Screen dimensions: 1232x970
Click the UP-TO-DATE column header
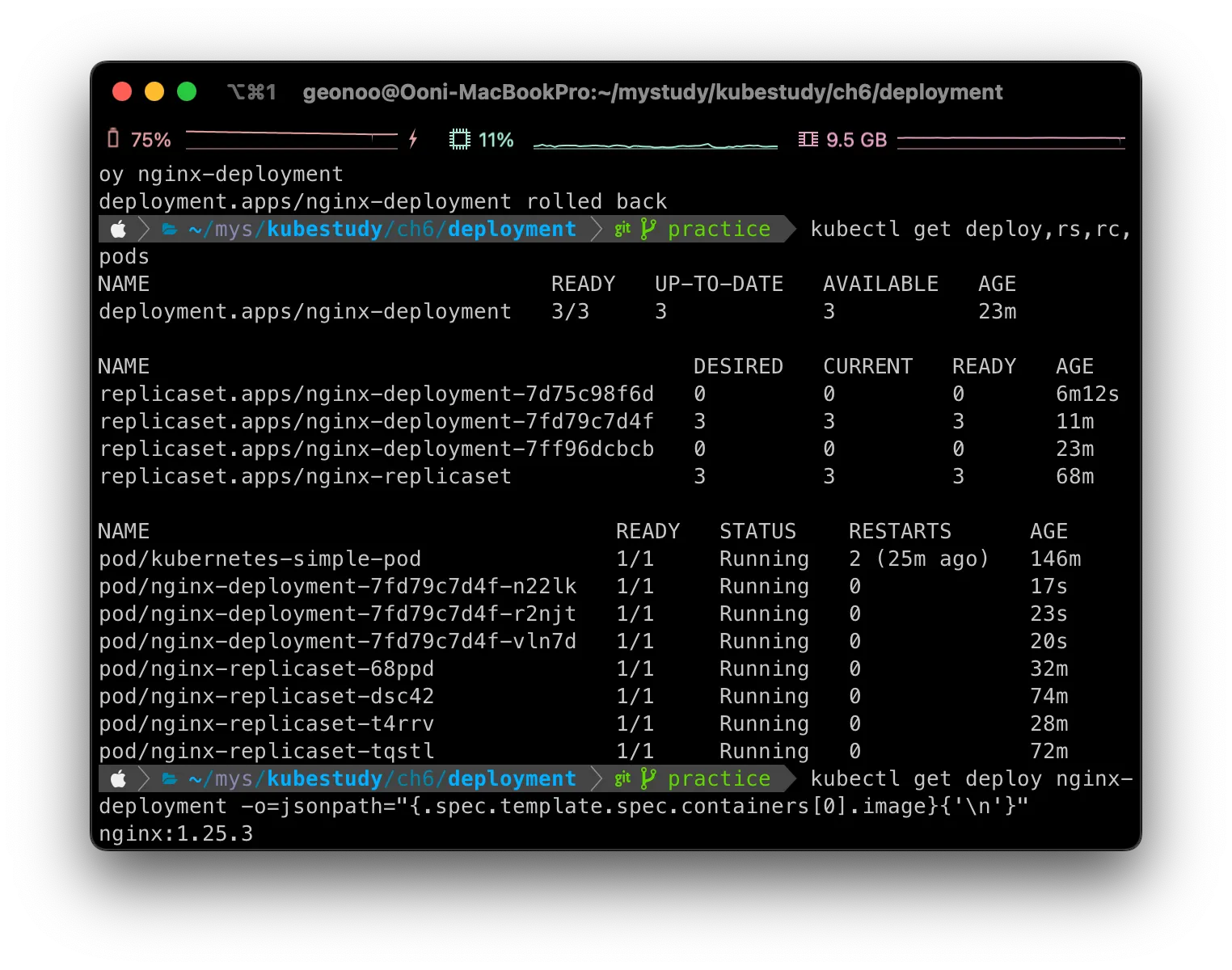tap(719, 284)
